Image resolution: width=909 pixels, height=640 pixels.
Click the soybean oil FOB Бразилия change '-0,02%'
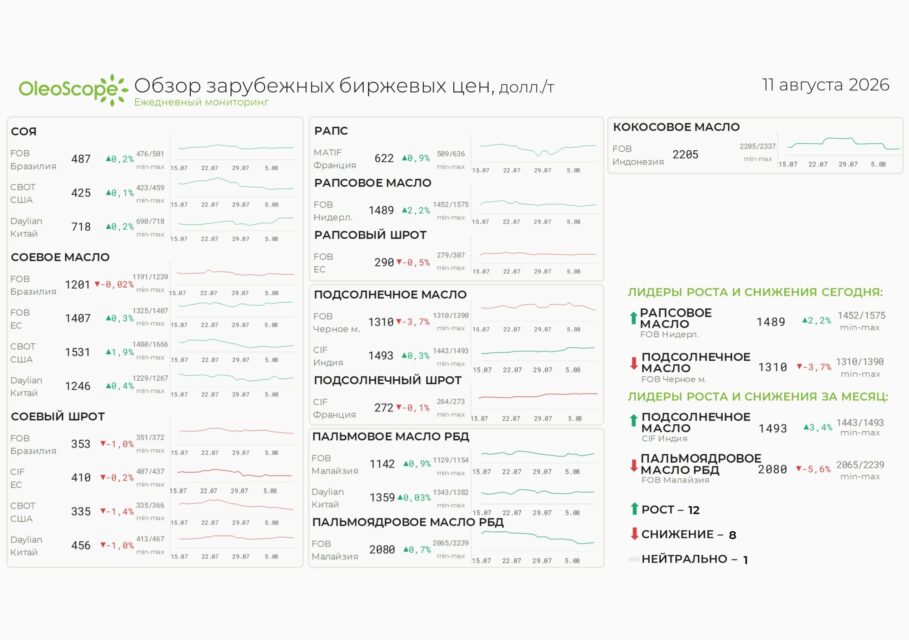(114, 285)
